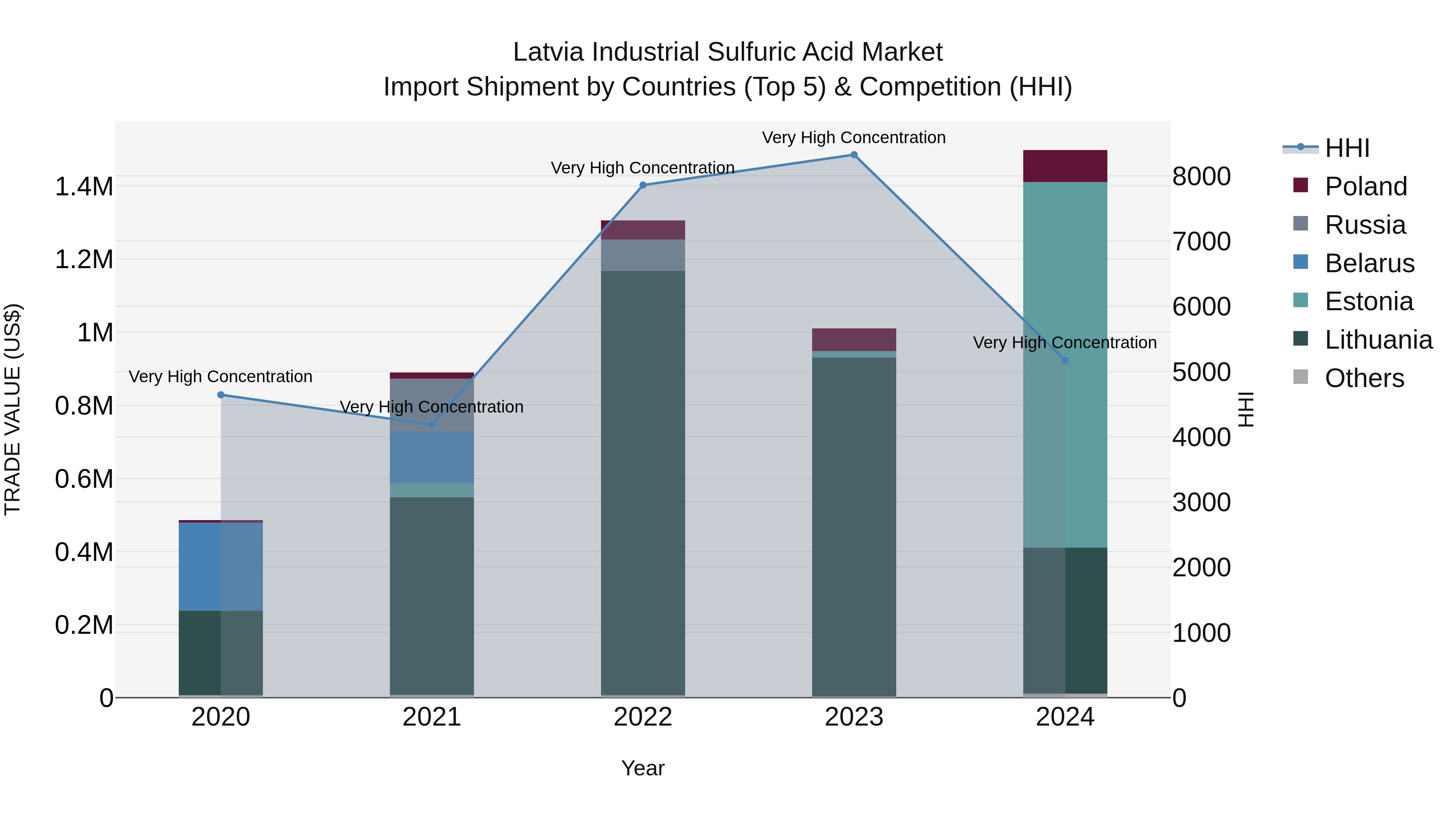Click the 2024 Poland bar segment

point(1065,166)
